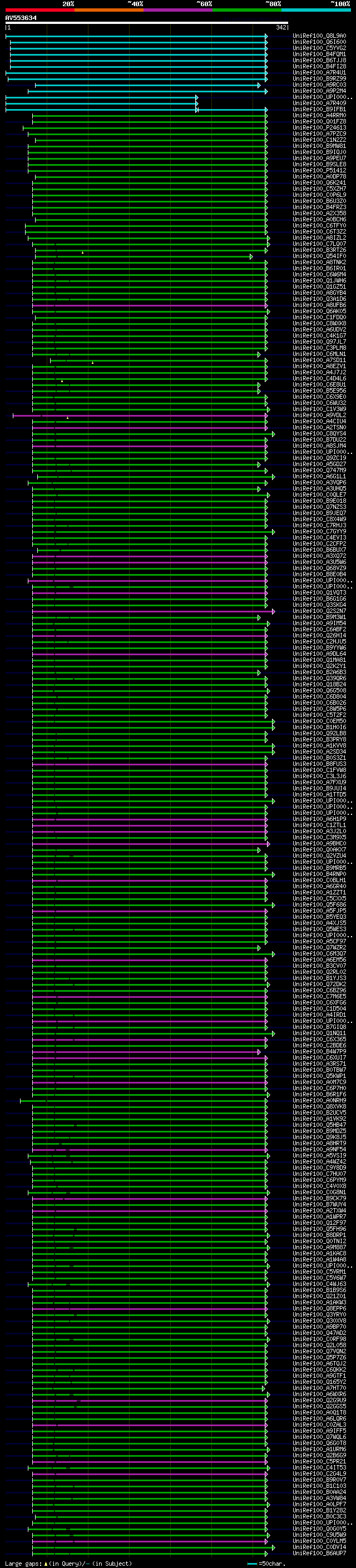Click the cyan ~100% identity legend segment
356x1568 pixels.
point(316,10)
